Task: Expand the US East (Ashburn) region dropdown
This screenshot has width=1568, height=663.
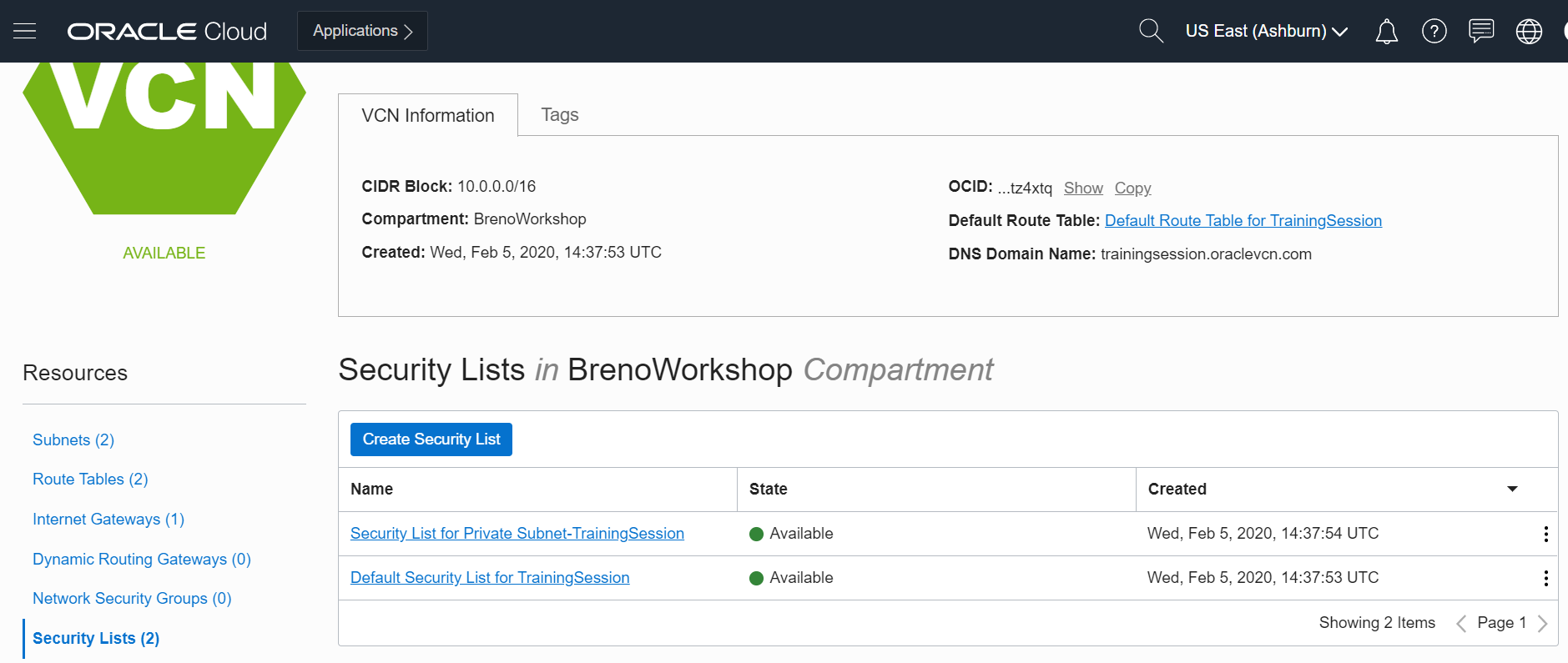Action: point(1266,31)
